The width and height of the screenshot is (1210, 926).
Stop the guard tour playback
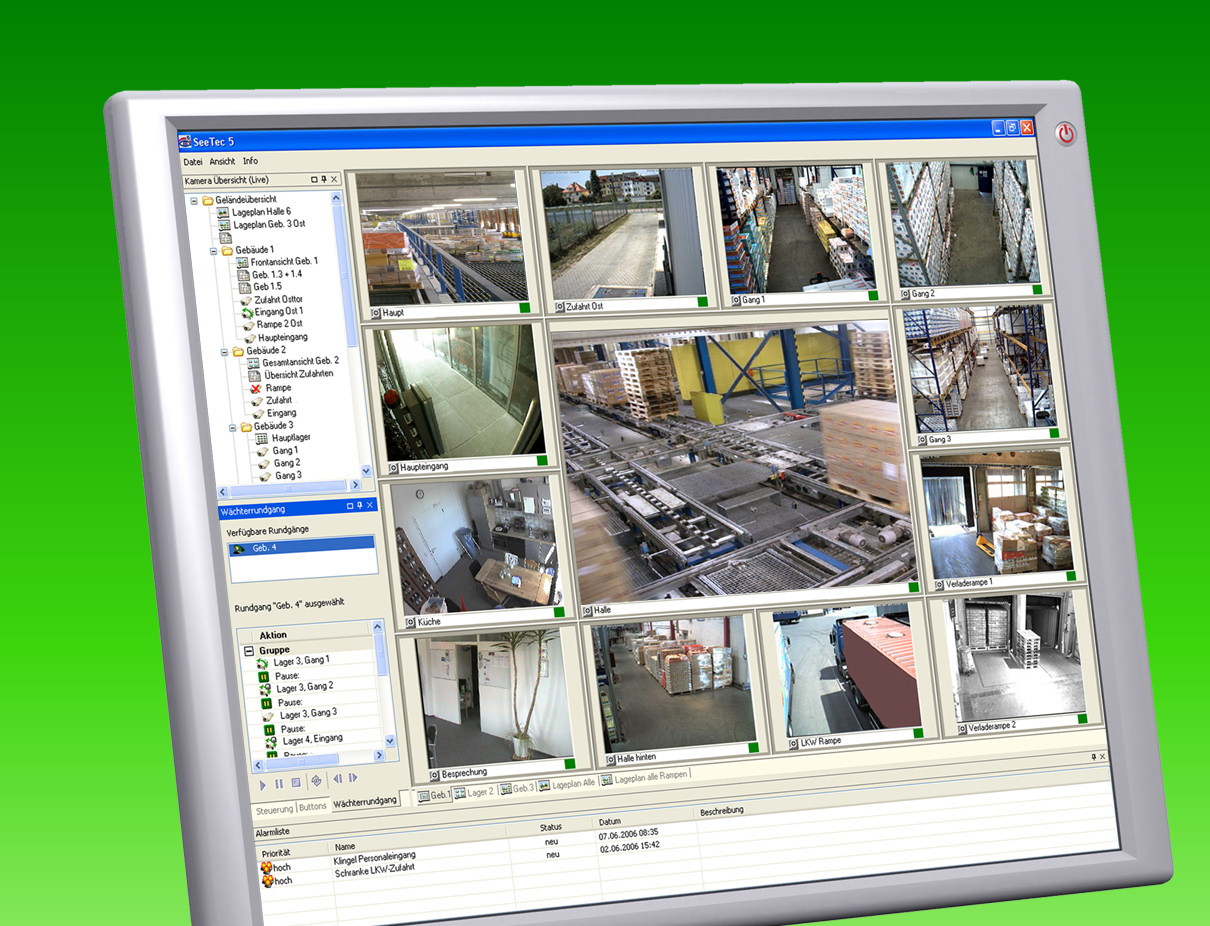pyautogui.click(x=295, y=782)
